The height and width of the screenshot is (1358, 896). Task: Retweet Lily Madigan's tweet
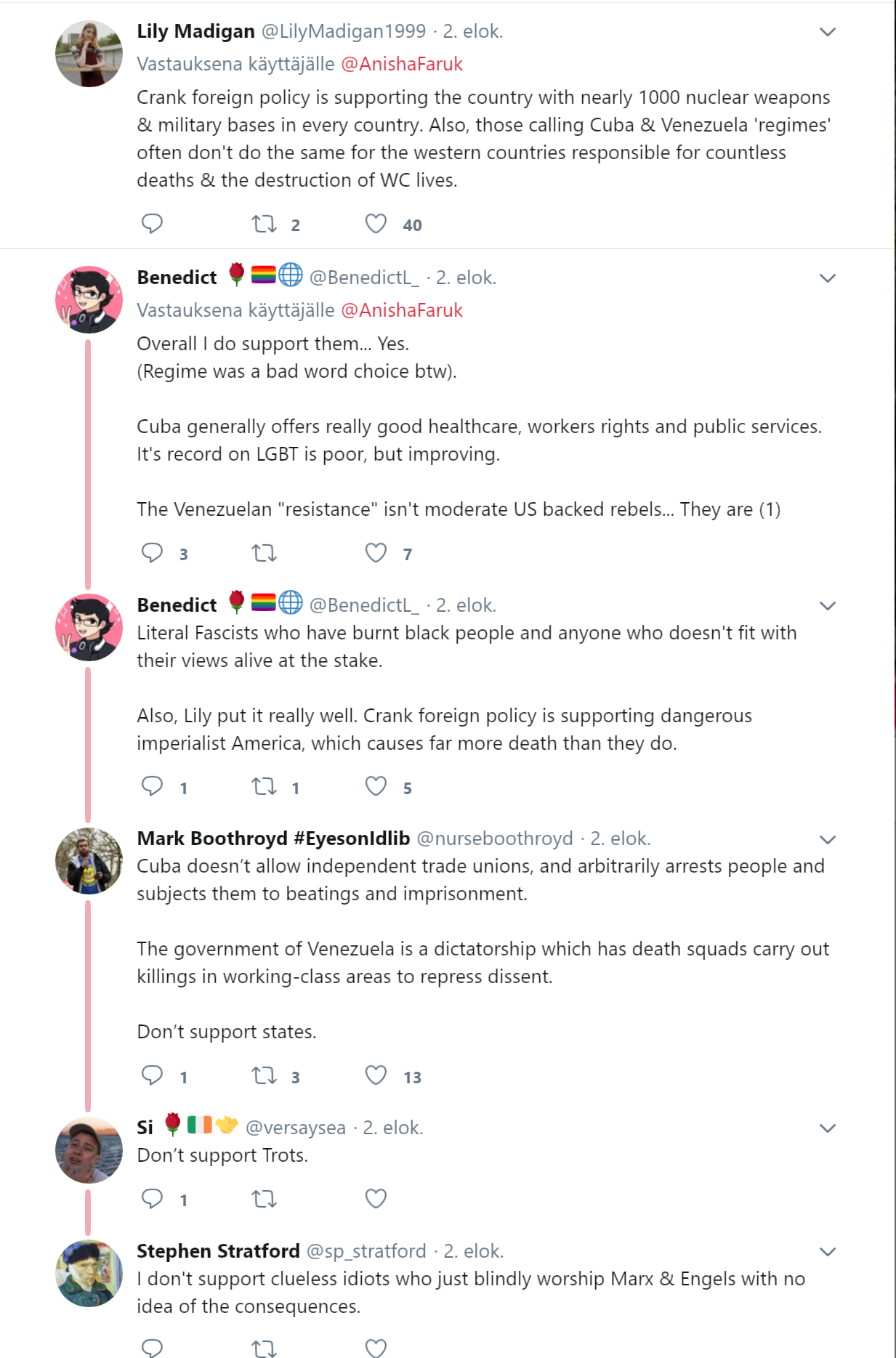(x=265, y=224)
